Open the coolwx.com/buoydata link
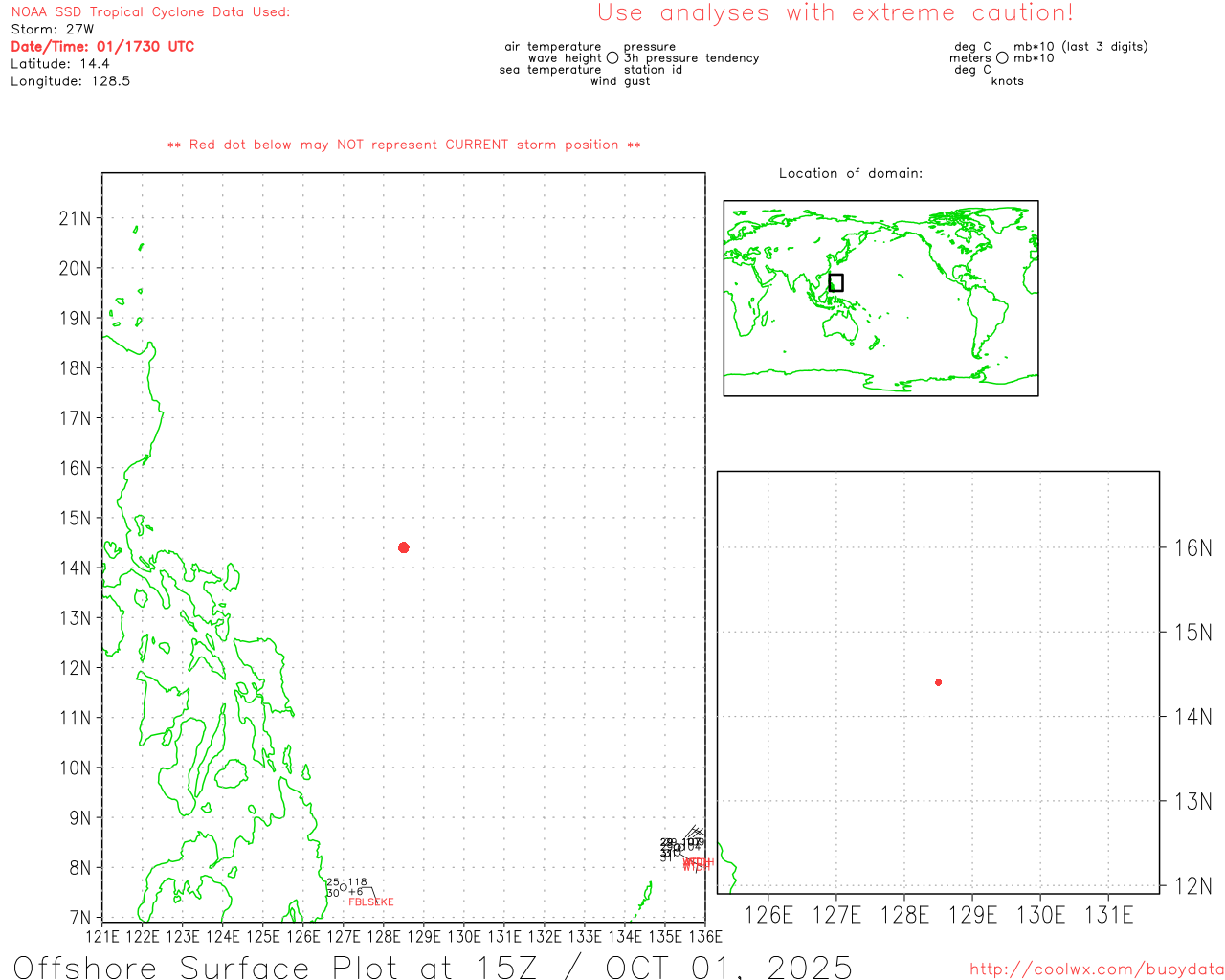Screen dimensions: 1225x980 point(1096,969)
